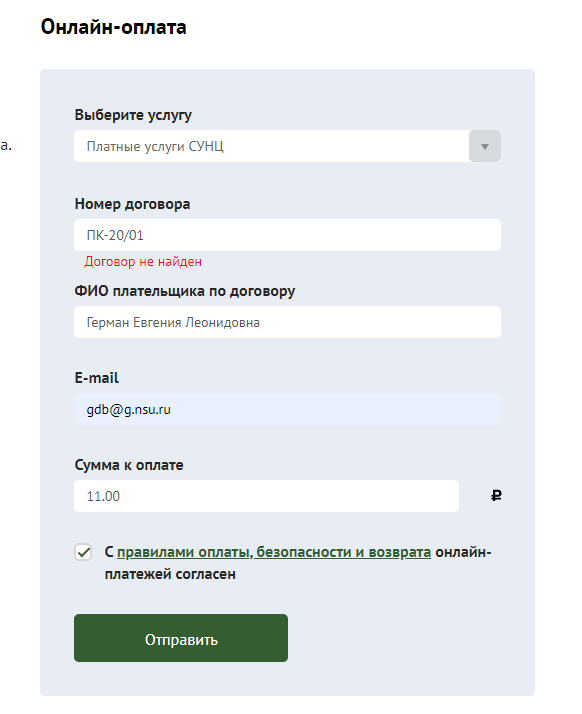Open the 'правилами оплаты, безопасности и возврата' link
582x714 pixels.
tap(274, 552)
